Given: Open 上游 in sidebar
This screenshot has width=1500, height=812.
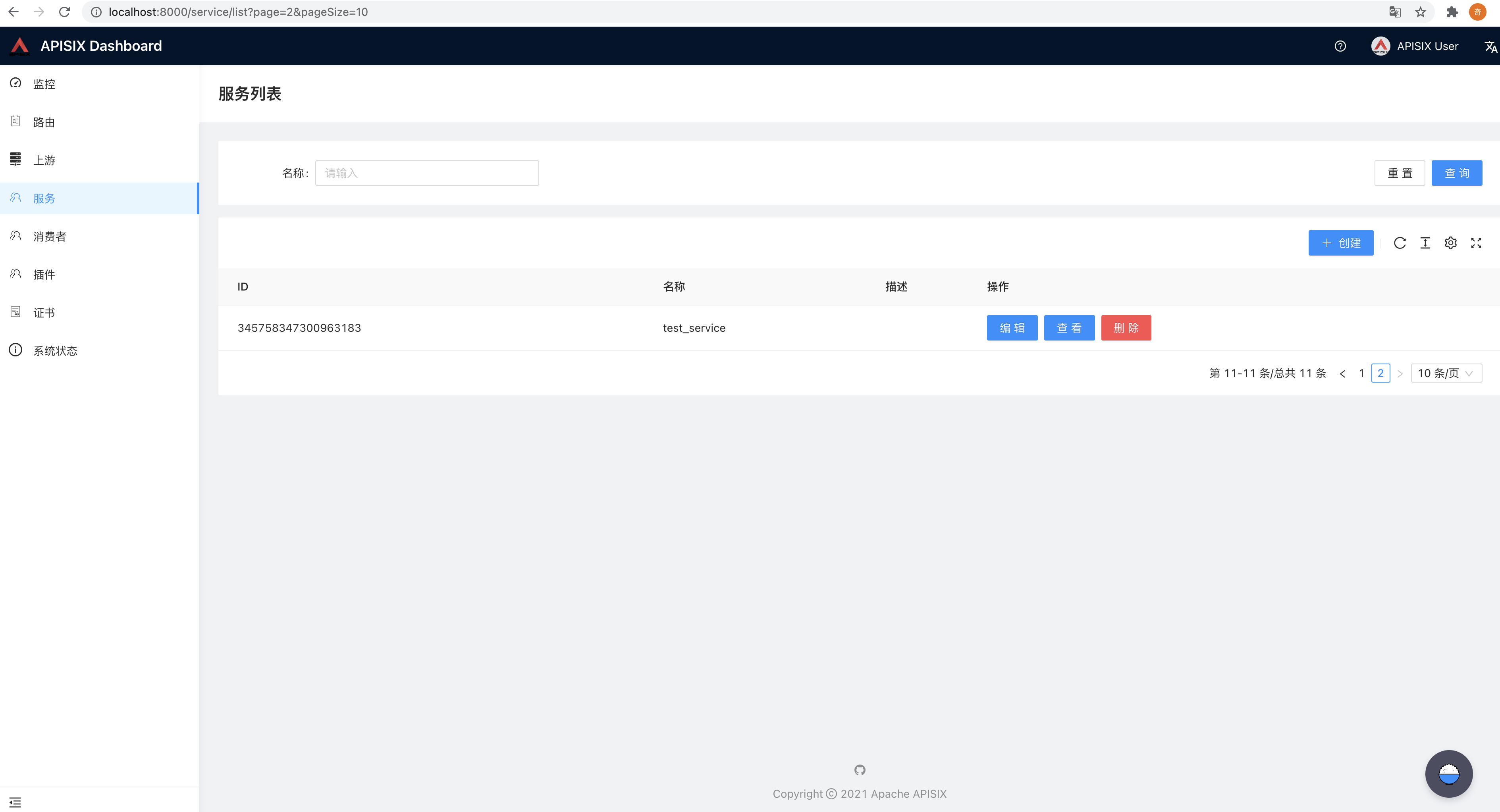Looking at the screenshot, I should coord(44,160).
